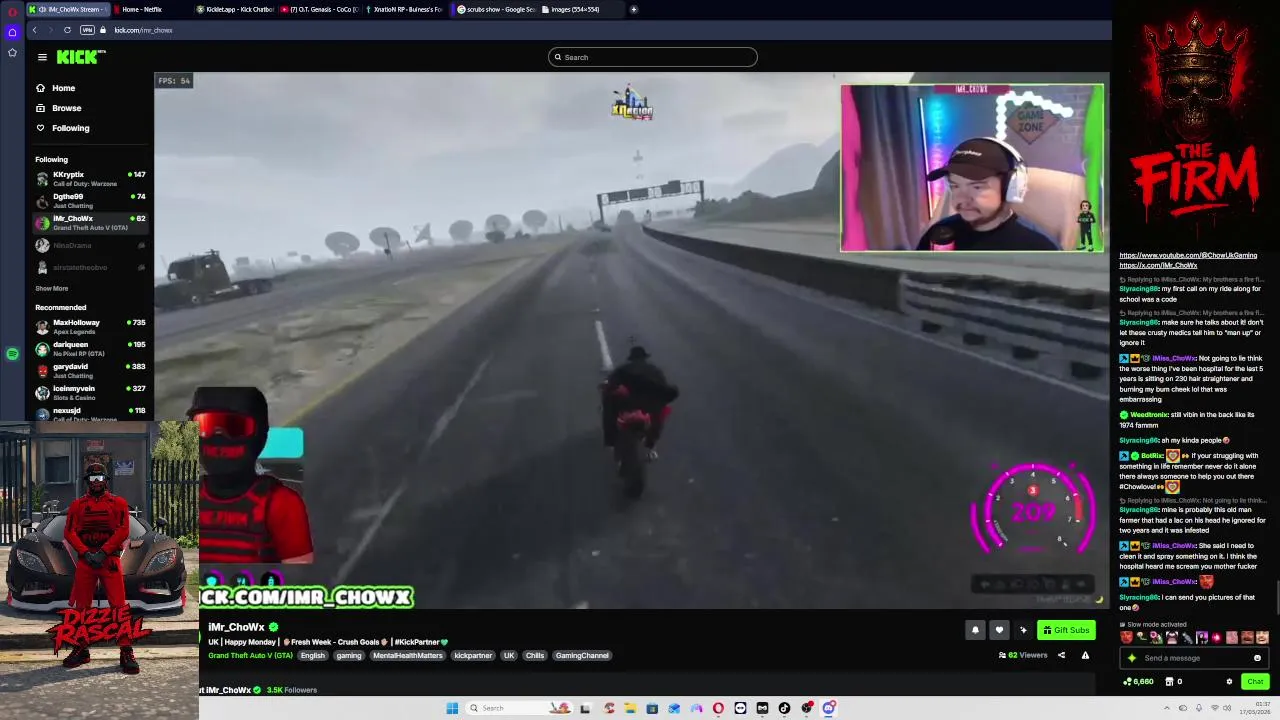Open the emote picker smiley icon
The height and width of the screenshot is (720, 1280).
click(1257, 658)
